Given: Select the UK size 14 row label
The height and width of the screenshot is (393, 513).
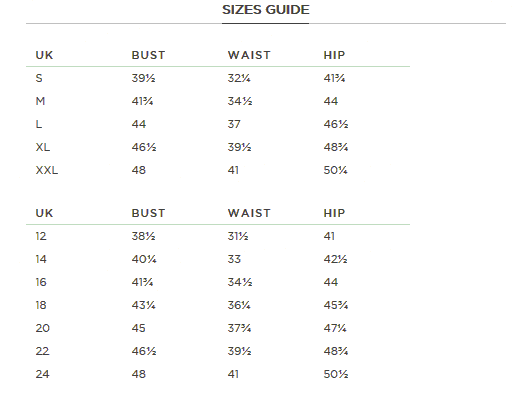Looking at the screenshot, I should point(41,259).
